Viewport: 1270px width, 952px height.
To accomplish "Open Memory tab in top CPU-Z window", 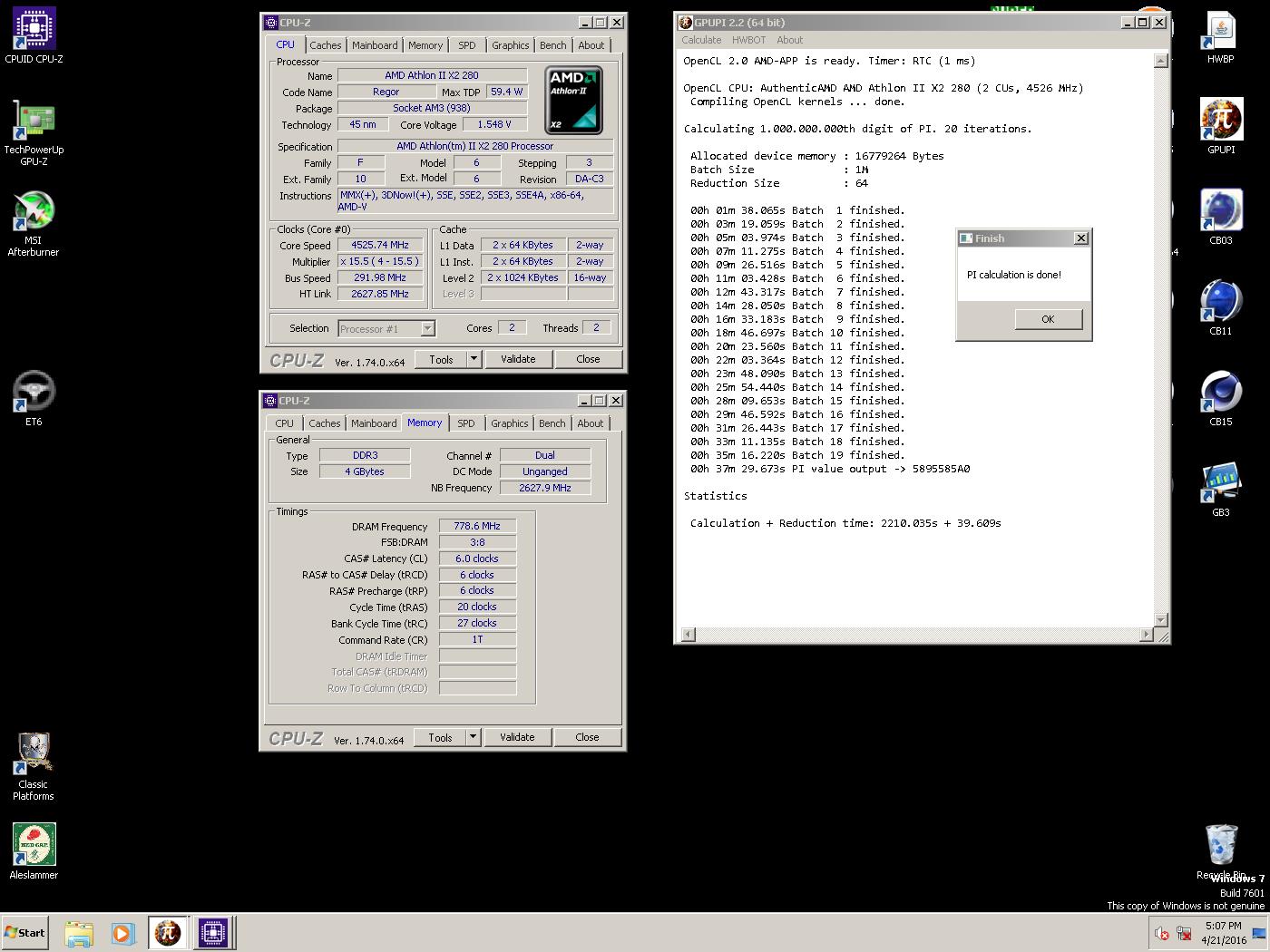I will (x=425, y=45).
